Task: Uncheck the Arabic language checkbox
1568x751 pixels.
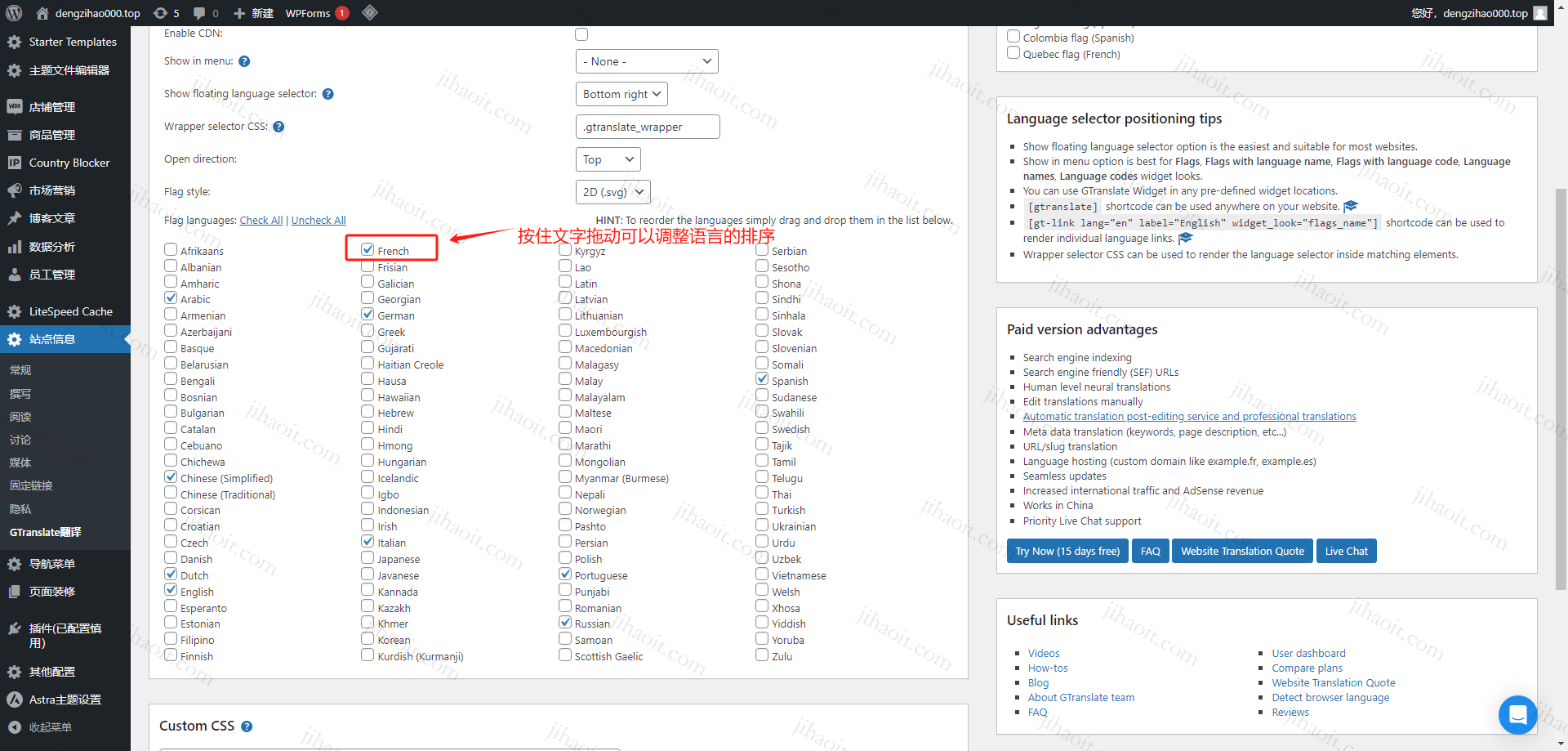Action: [x=171, y=298]
